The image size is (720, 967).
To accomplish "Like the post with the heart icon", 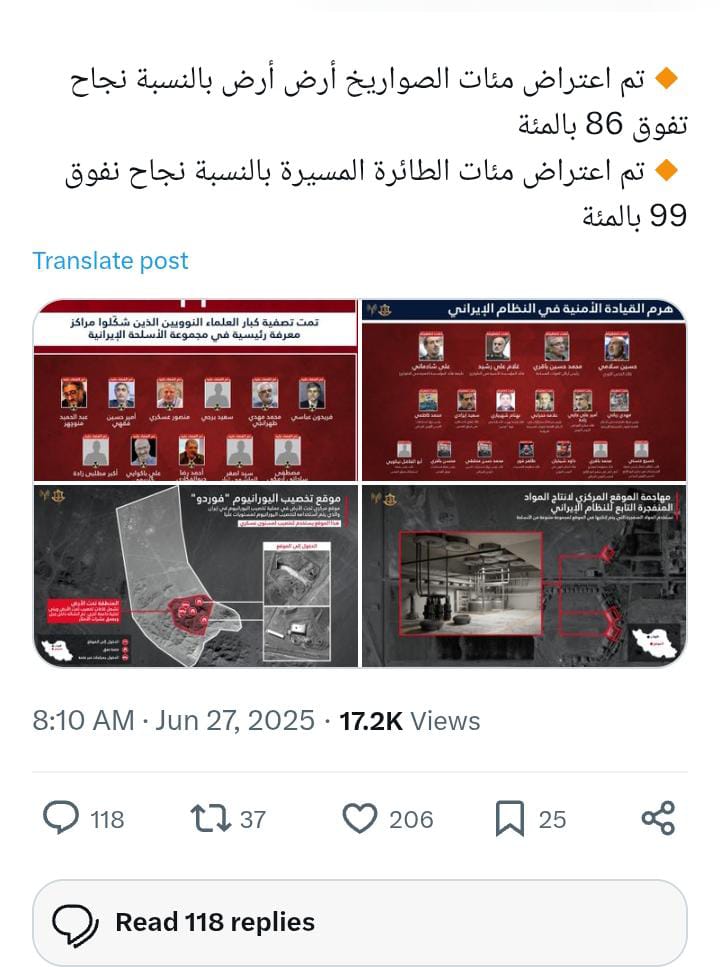I will (x=360, y=818).
